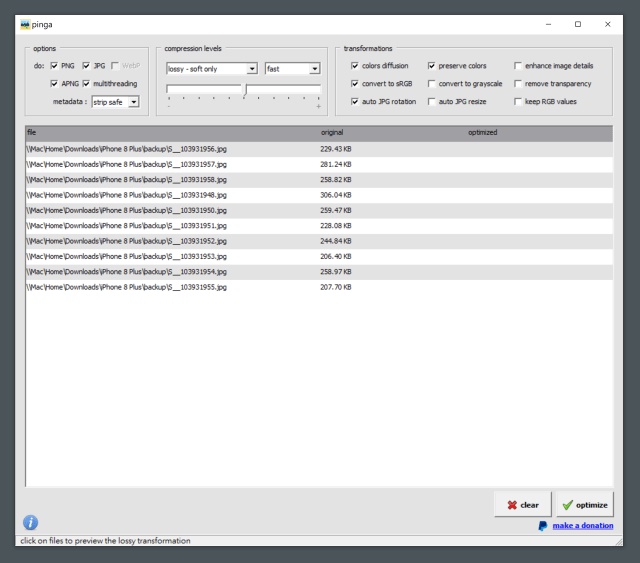Uncheck colors diffusion
This screenshot has width=640, height=563.
[x=355, y=66]
